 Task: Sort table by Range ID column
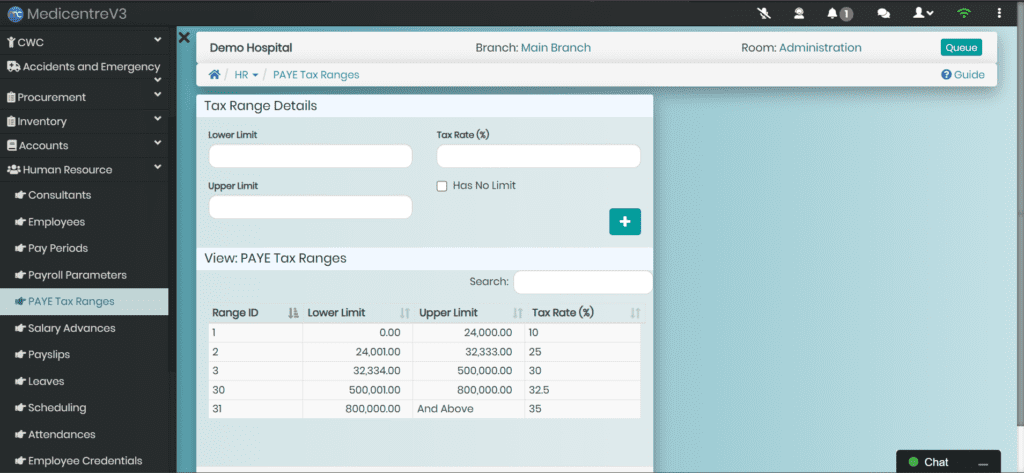(255, 313)
